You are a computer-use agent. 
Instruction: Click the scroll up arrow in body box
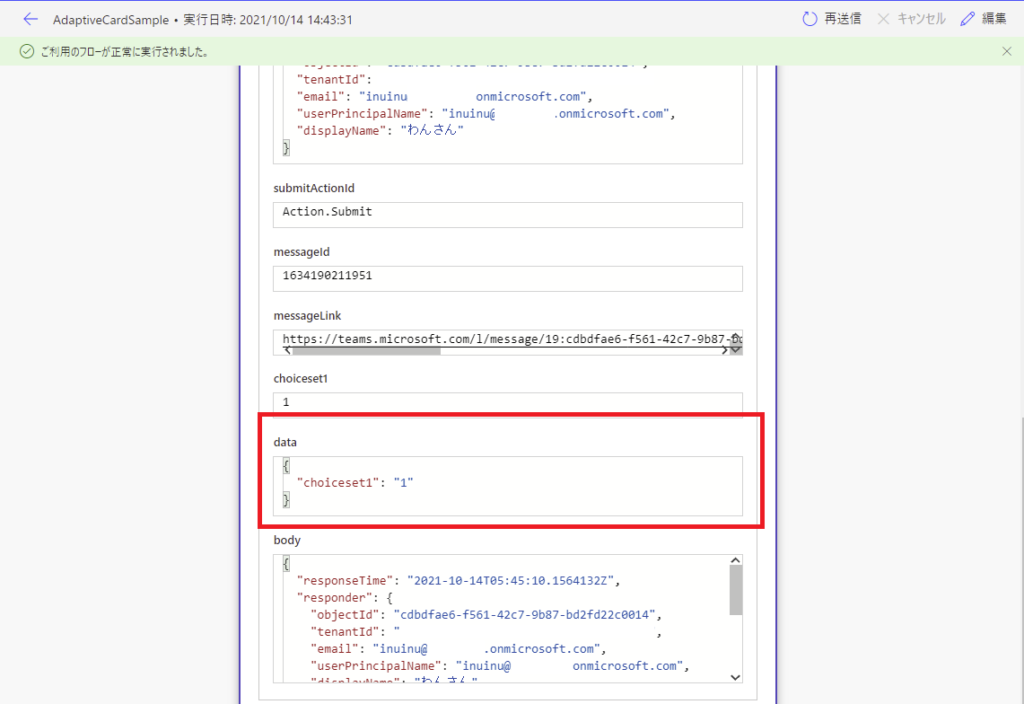(x=735, y=560)
